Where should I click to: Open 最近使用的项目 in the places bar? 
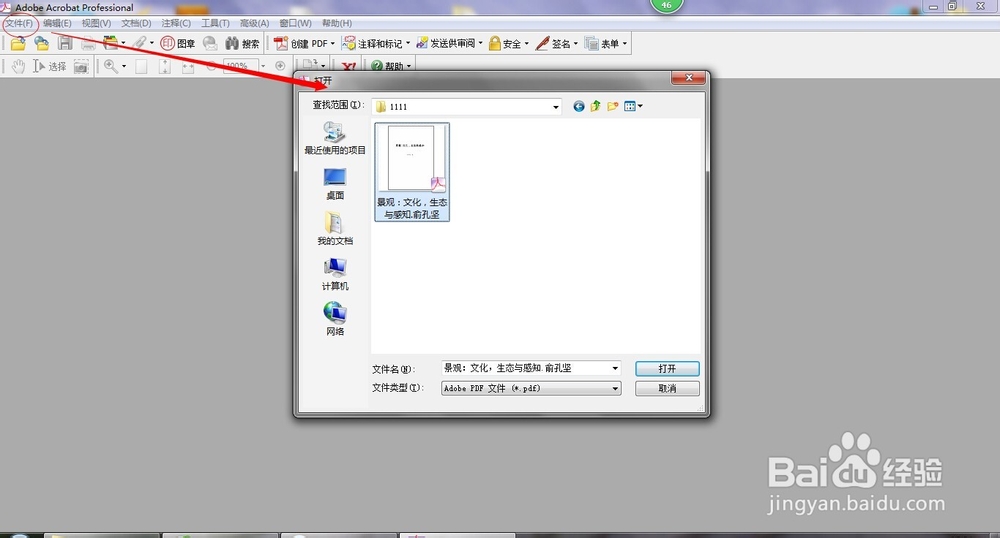coord(335,138)
